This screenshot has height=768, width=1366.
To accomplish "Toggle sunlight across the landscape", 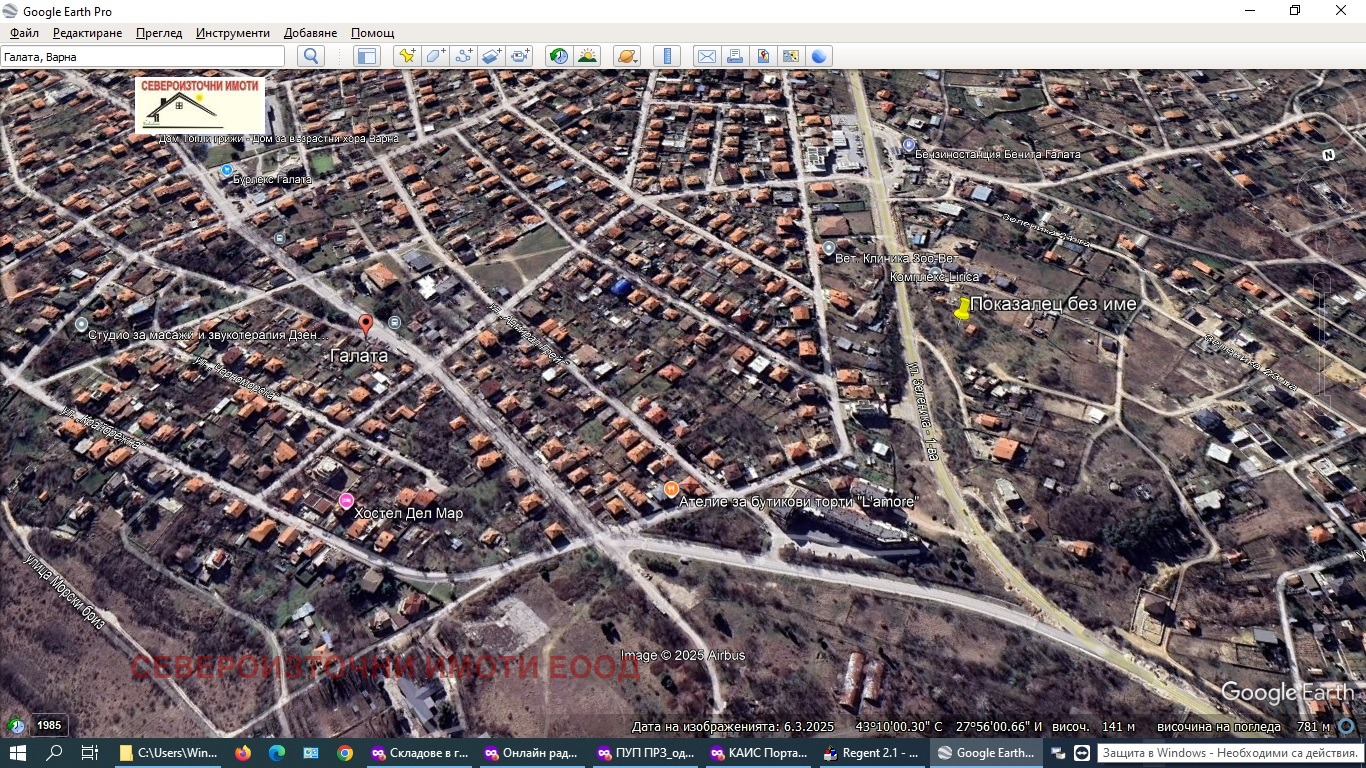I will tap(587, 56).
